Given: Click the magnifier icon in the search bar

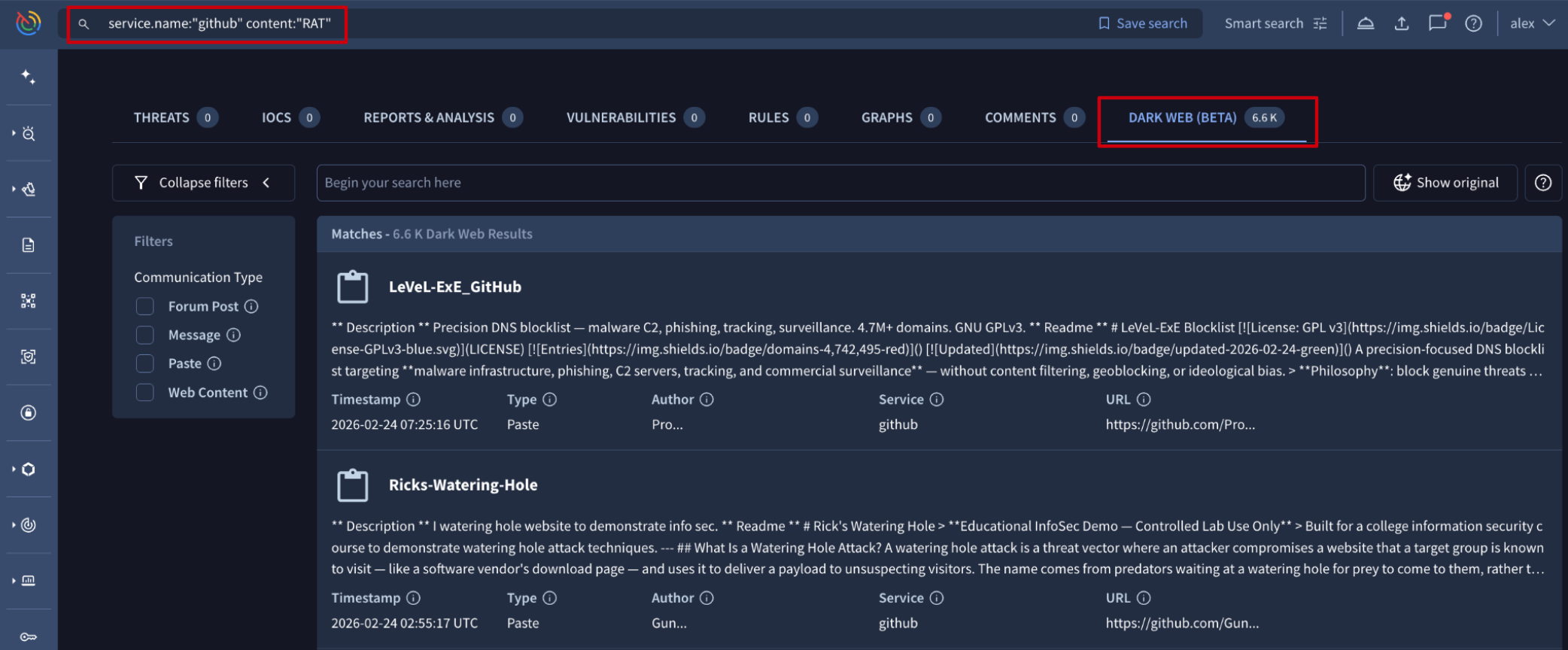Looking at the screenshot, I should pos(84,24).
